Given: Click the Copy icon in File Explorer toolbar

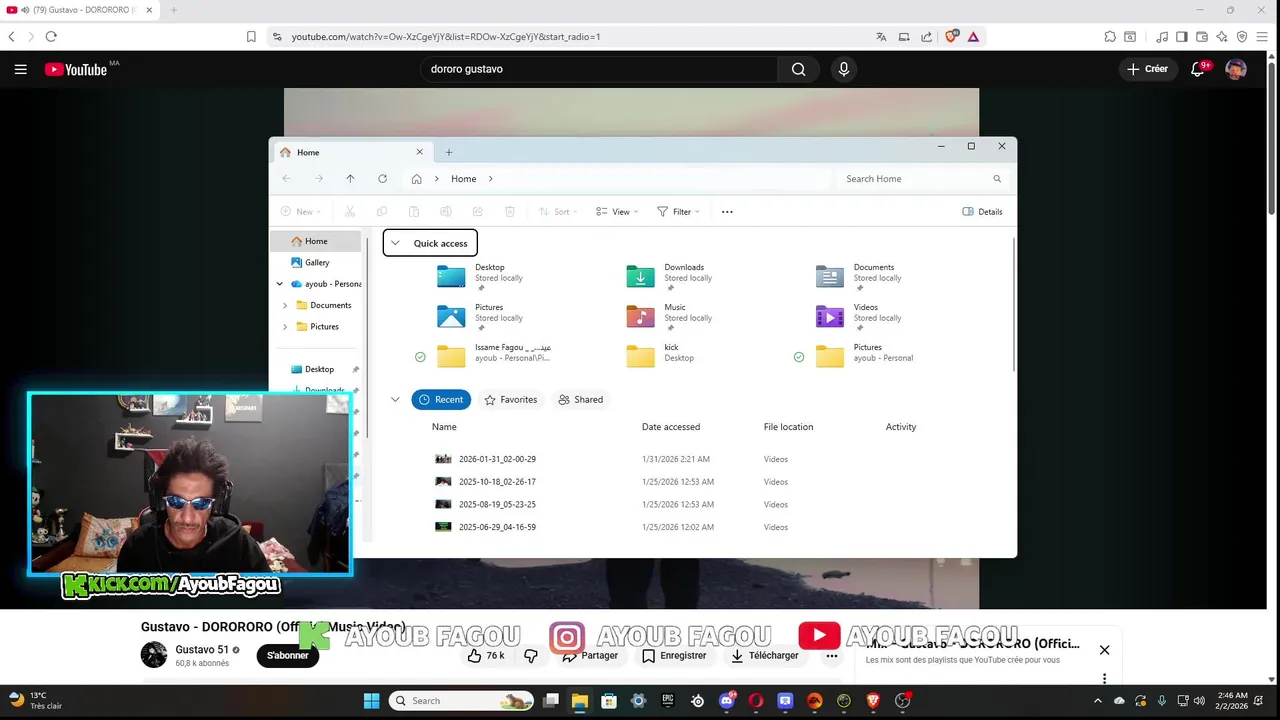Looking at the screenshot, I should [x=382, y=212].
